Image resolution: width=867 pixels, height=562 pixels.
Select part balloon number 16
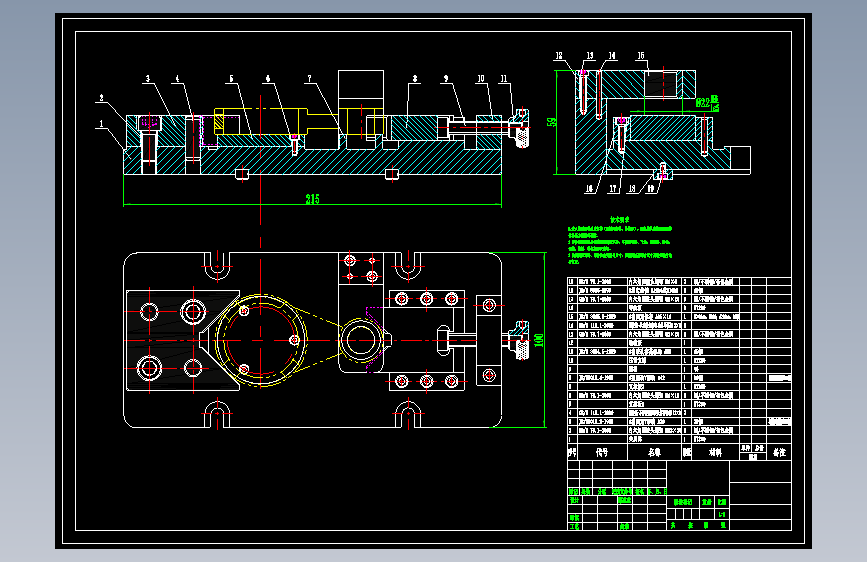pyautogui.click(x=589, y=189)
